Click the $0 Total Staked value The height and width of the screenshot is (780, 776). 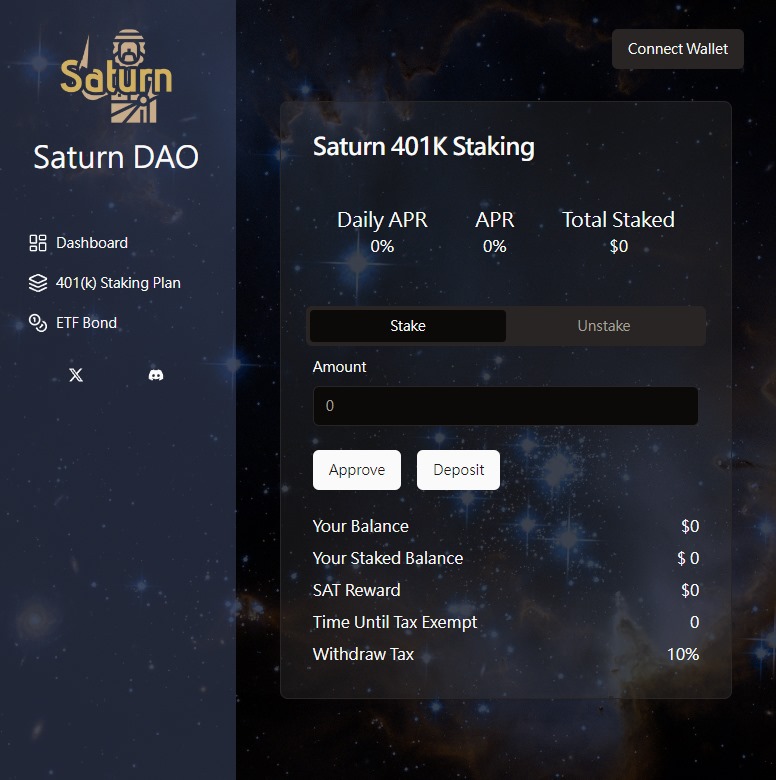(619, 246)
